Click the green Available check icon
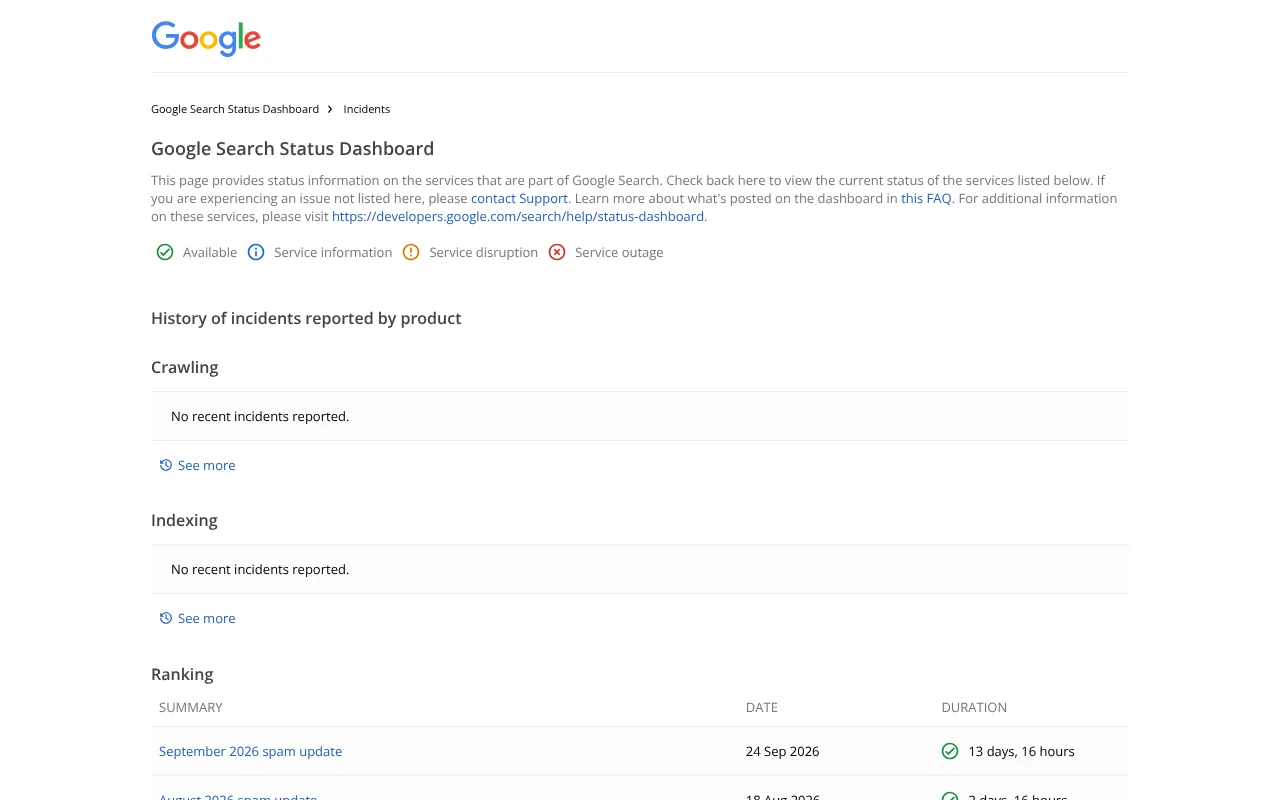 165,252
